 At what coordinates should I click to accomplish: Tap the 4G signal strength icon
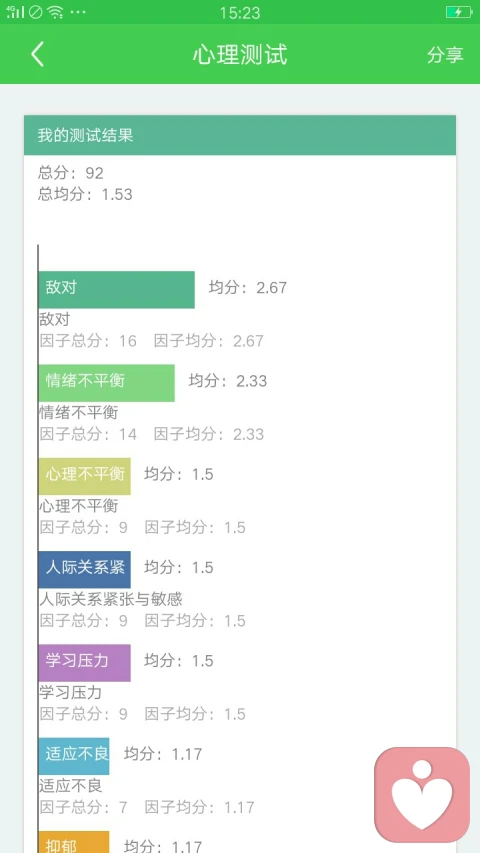point(16,12)
